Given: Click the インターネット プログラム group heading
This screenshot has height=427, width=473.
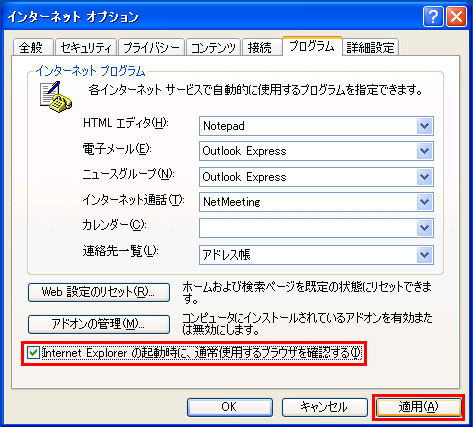Looking at the screenshot, I should point(91,71).
